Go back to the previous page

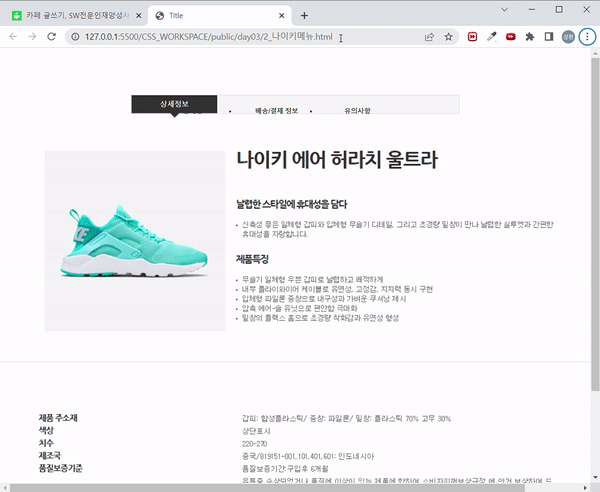point(13,37)
